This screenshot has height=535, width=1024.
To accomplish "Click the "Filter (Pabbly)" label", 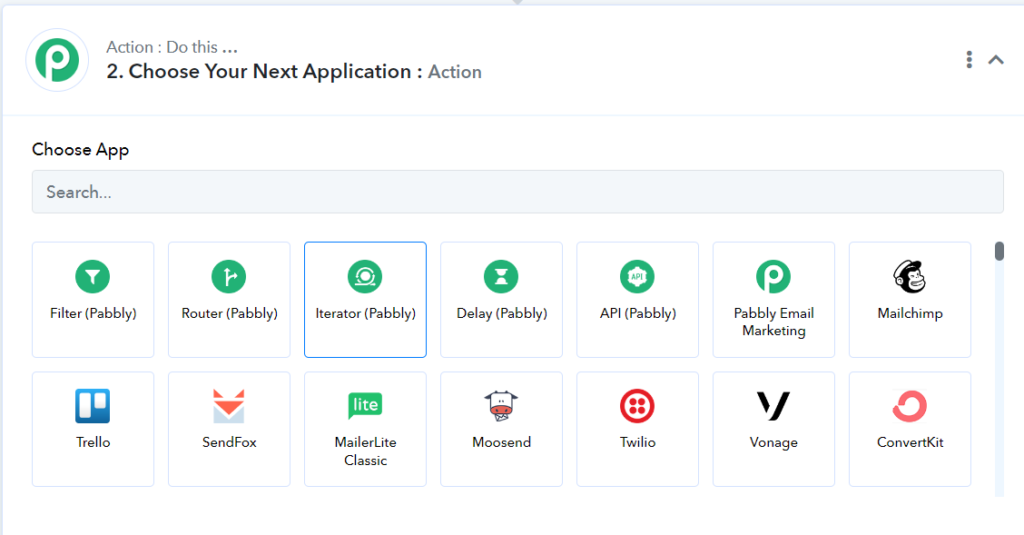I will tap(93, 314).
